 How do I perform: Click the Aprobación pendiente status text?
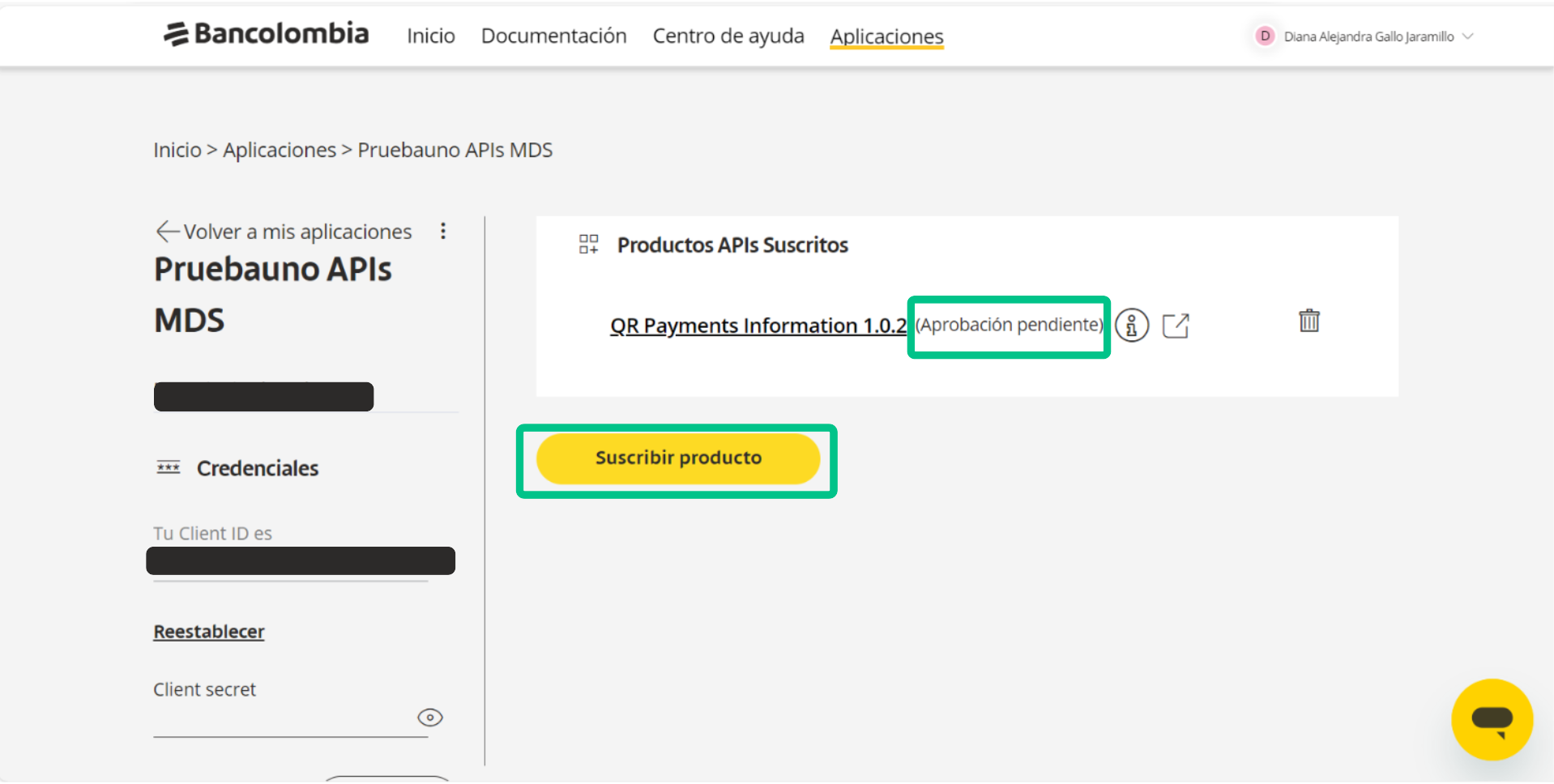1009,325
